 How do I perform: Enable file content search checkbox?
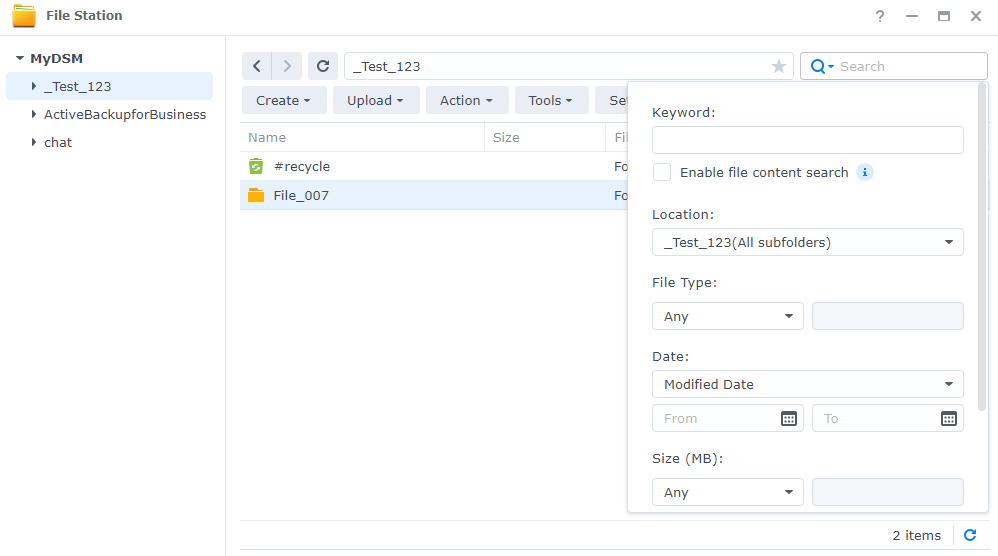662,172
